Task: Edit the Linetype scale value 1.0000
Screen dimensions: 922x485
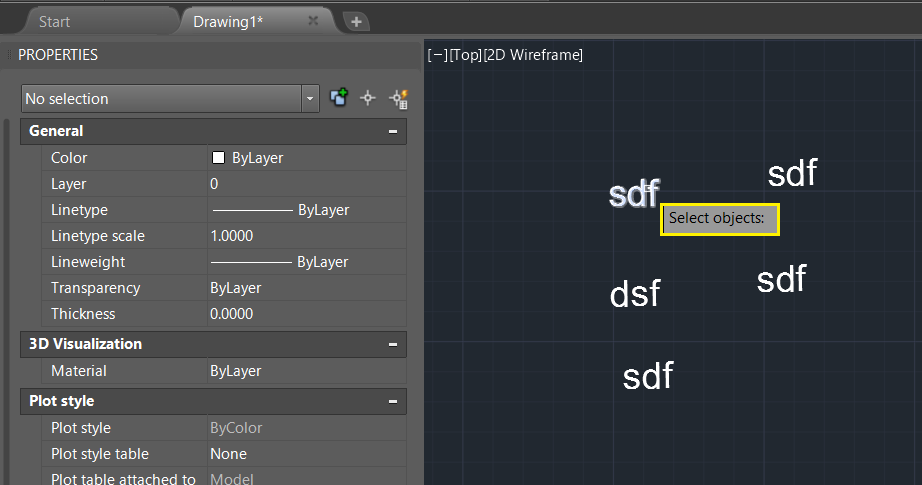Action: [x=307, y=236]
